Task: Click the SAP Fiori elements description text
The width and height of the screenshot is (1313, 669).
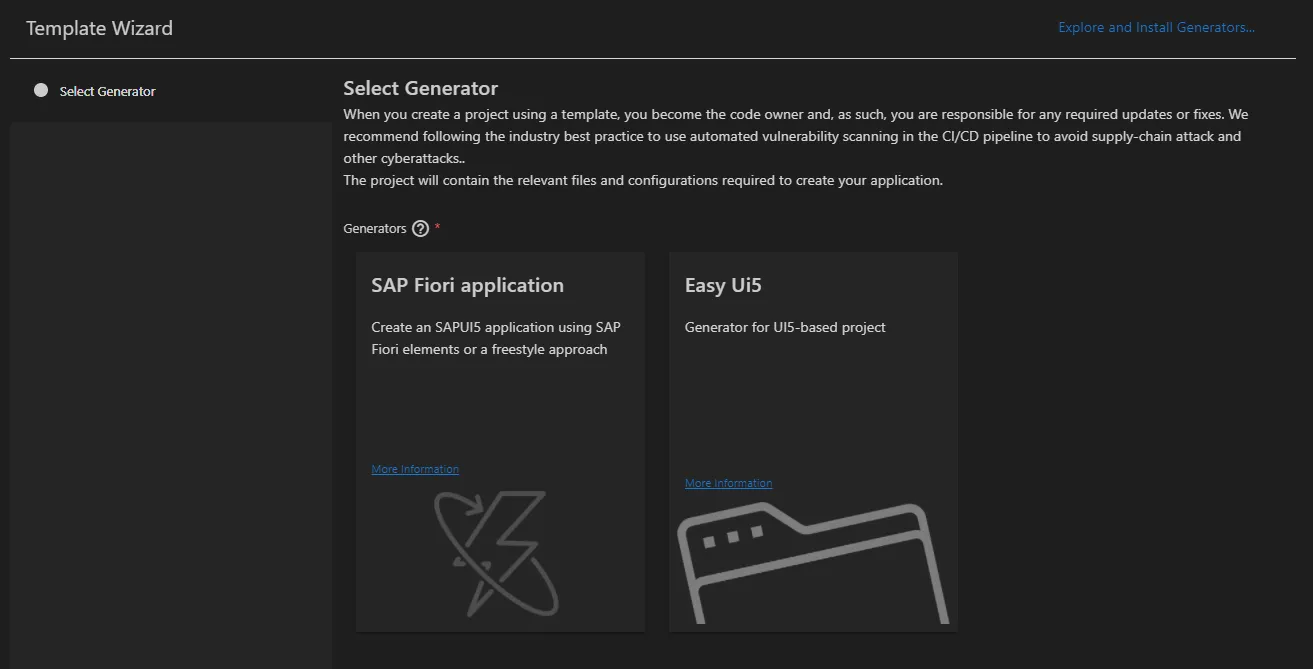Action: tap(496, 338)
